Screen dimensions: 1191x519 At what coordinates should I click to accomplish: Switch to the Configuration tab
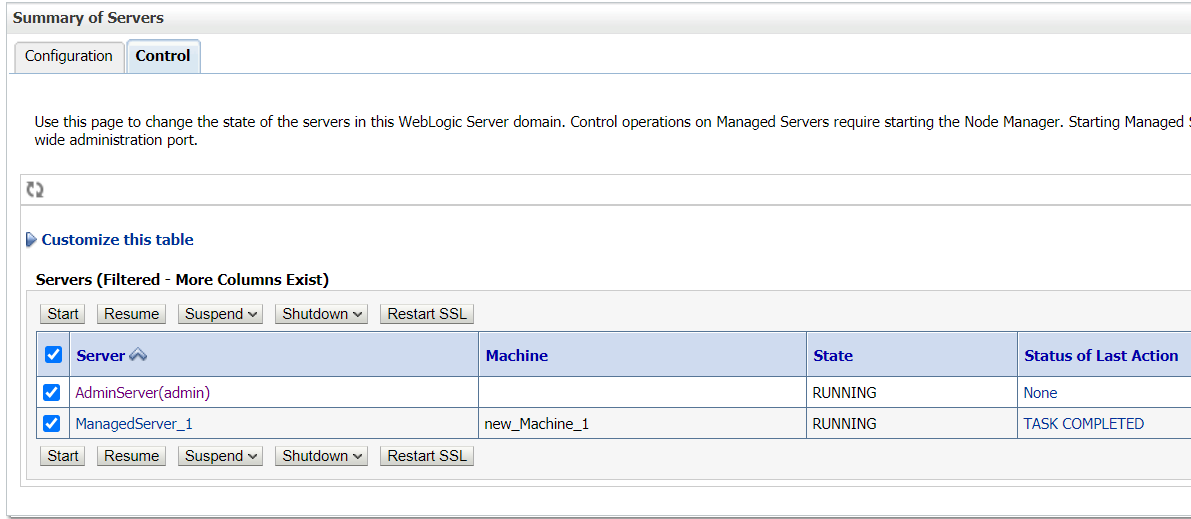click(69, 56)
